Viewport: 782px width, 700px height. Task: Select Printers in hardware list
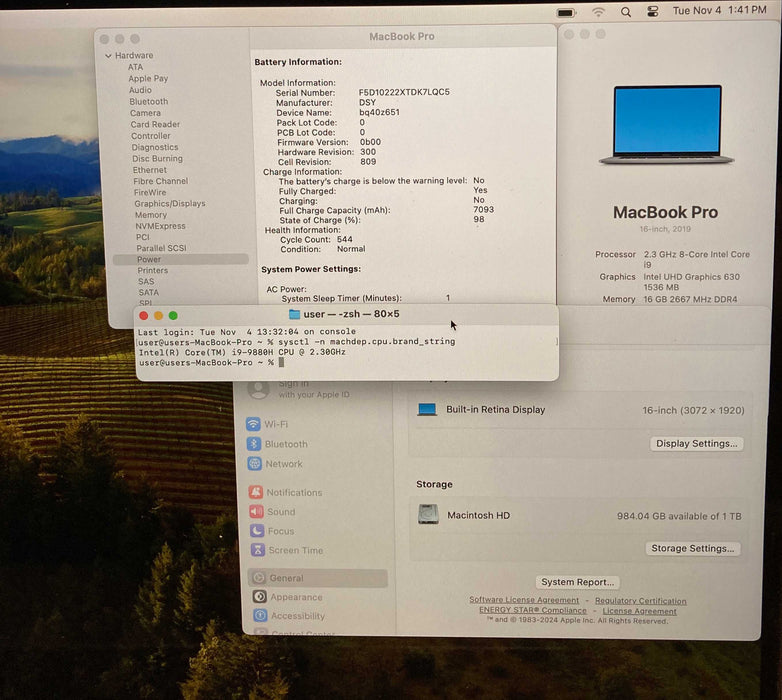[x=153, y=270]
